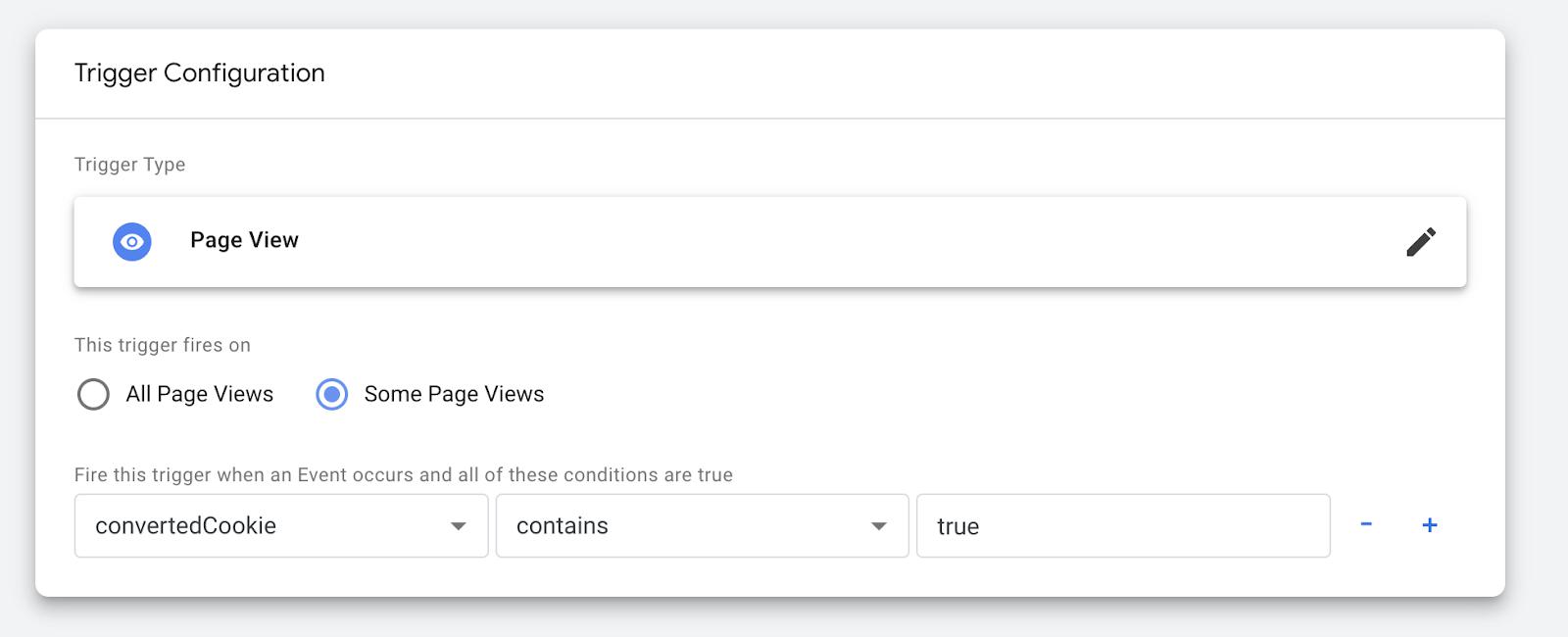Click the convertedCookie text in the dropdown

click(x=186, y=526)
